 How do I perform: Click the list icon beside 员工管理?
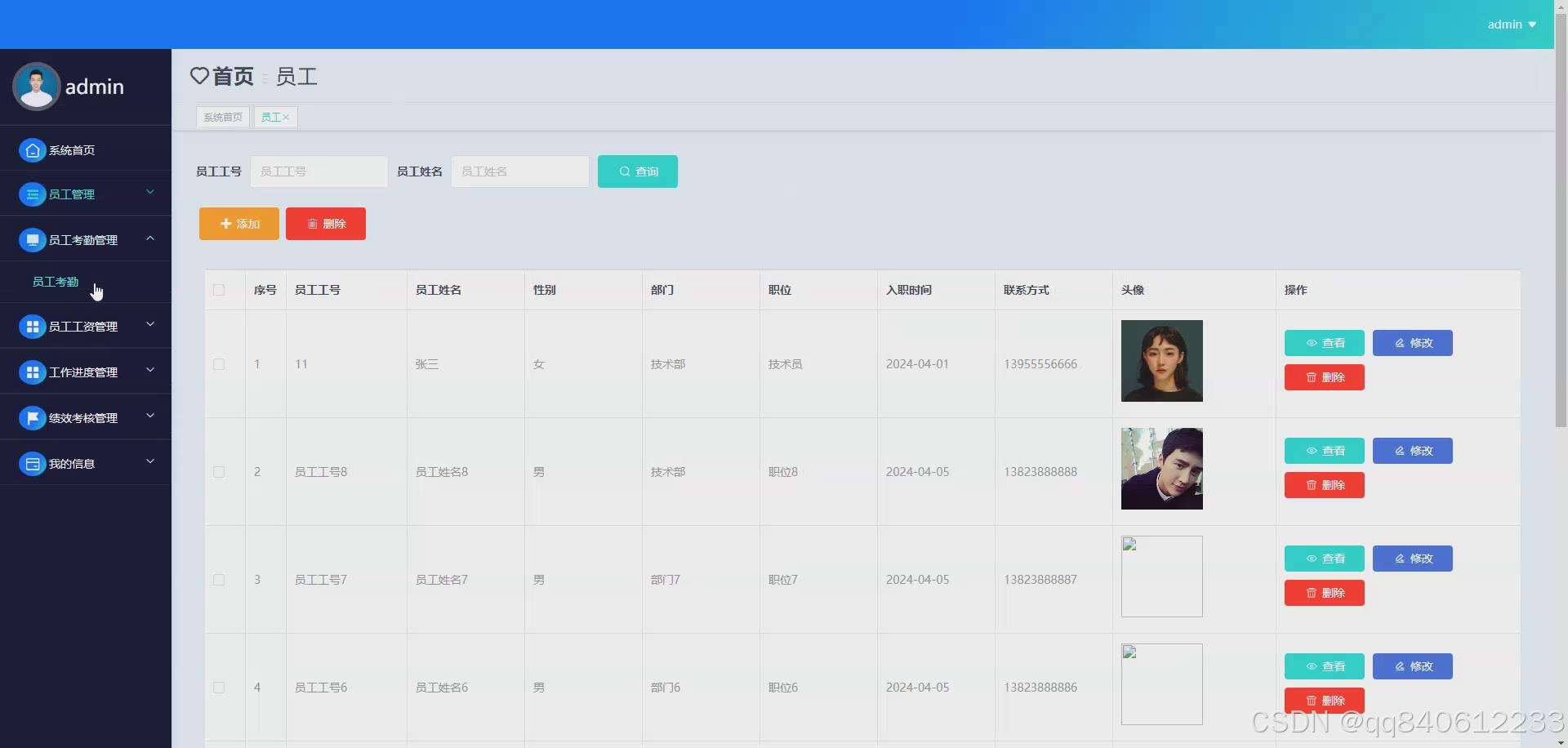32,194
